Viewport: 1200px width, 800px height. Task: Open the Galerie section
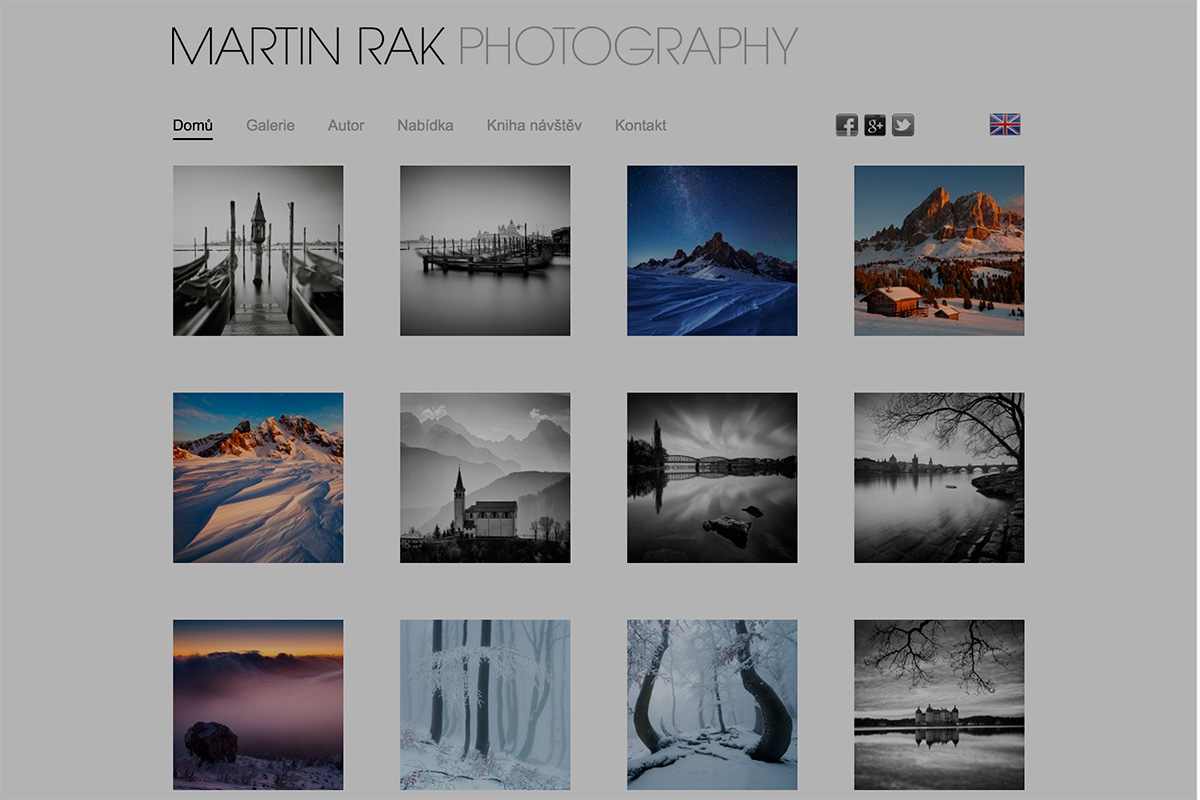(x=270, y=125)
